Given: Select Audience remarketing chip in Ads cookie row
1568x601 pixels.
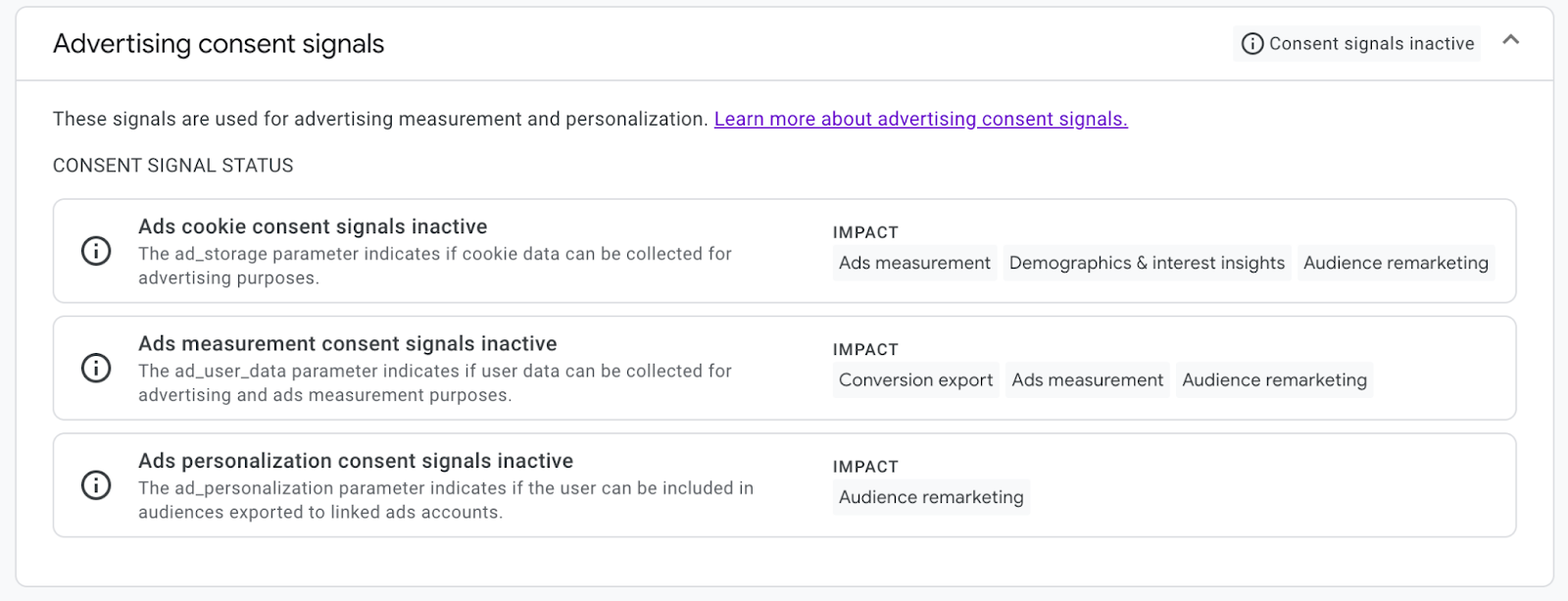Looking at the screenshot, I should click(1396, 263).
